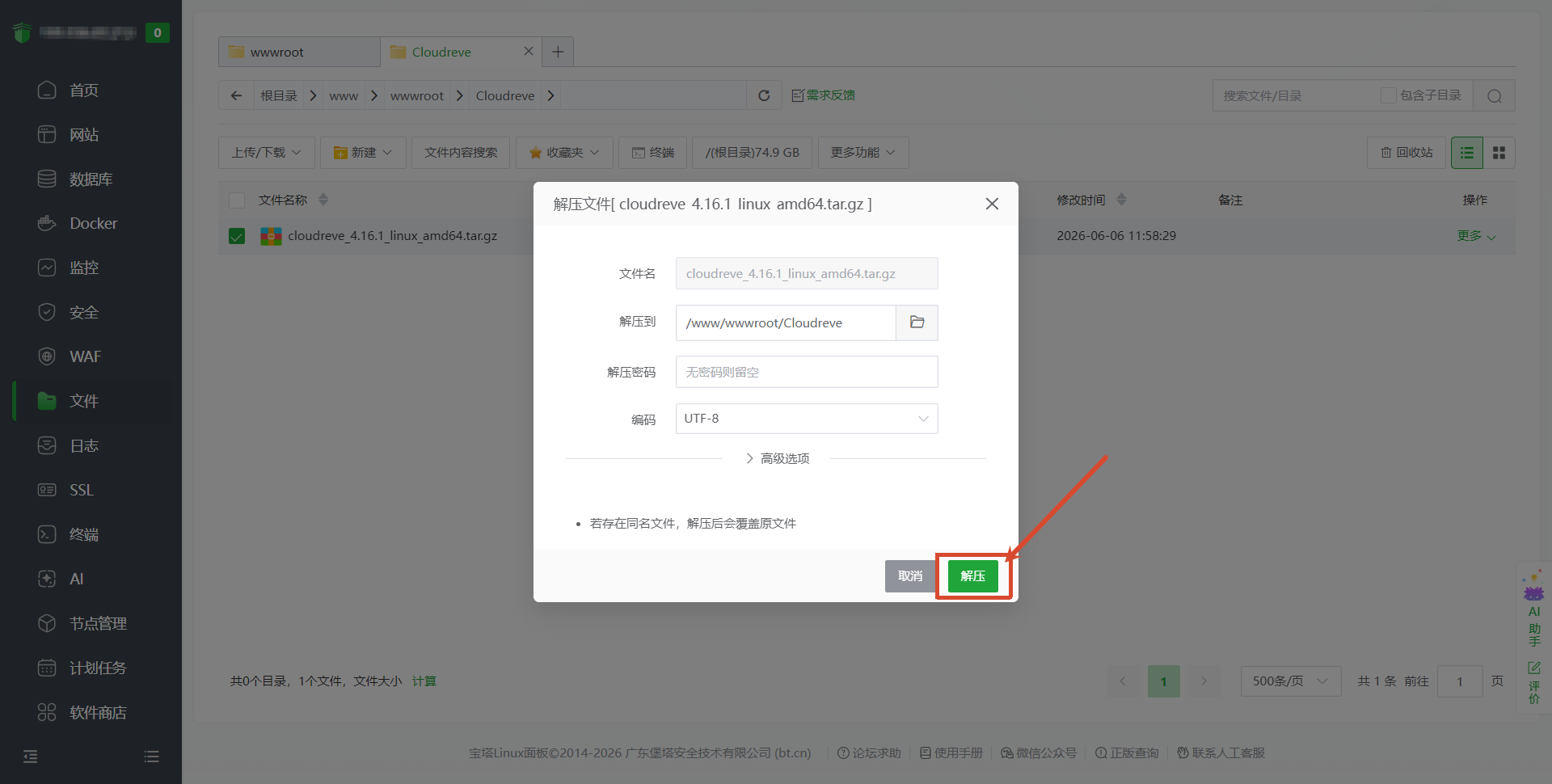This screenshot has height=784, width=1552.
Task: Click the 取消 cancel button
Action: [910, 576]
